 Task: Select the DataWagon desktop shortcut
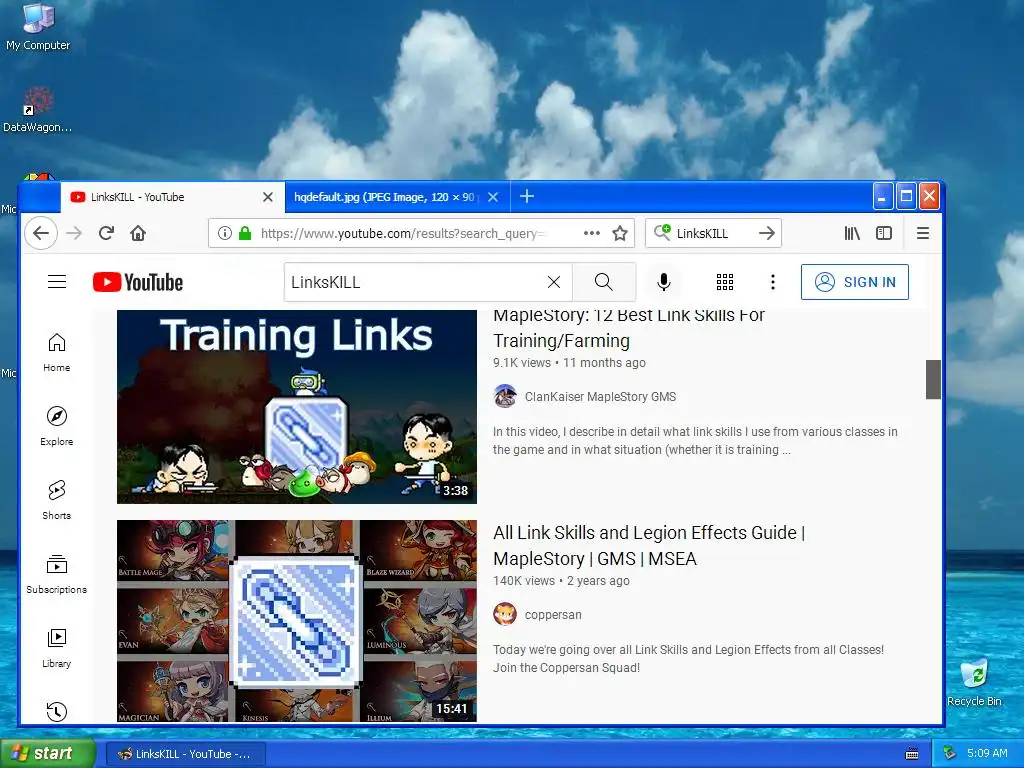pos(37,110)
